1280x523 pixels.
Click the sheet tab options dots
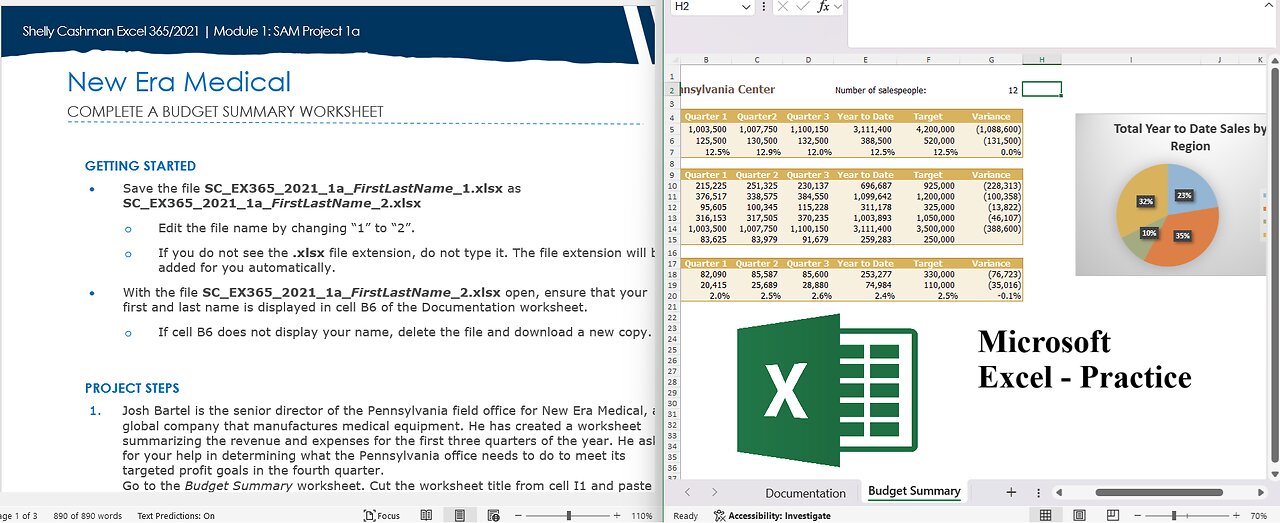1038,492
